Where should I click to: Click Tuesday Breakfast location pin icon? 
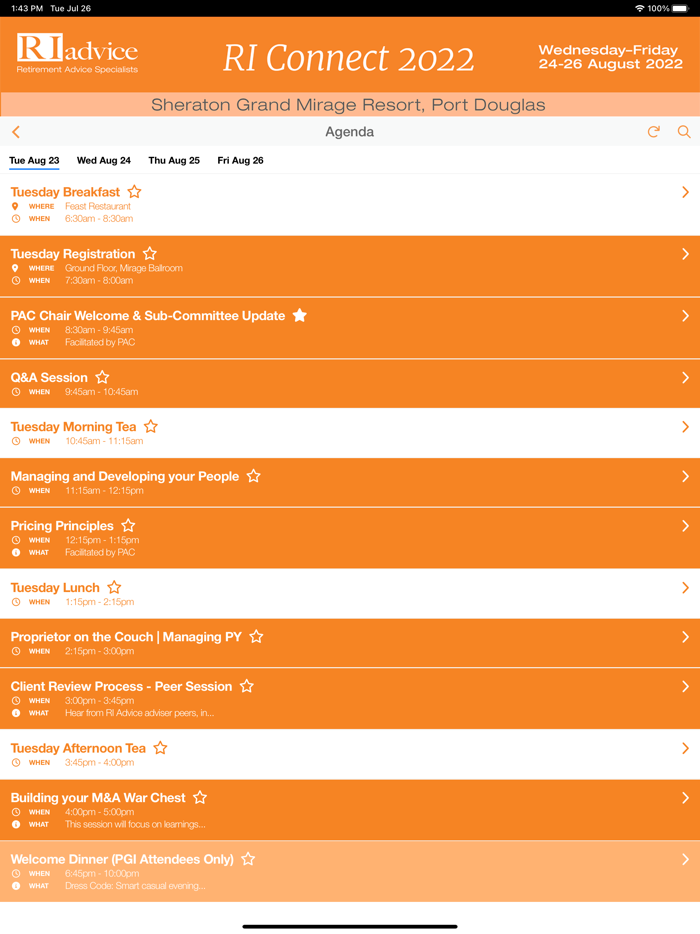pos(15,206)
